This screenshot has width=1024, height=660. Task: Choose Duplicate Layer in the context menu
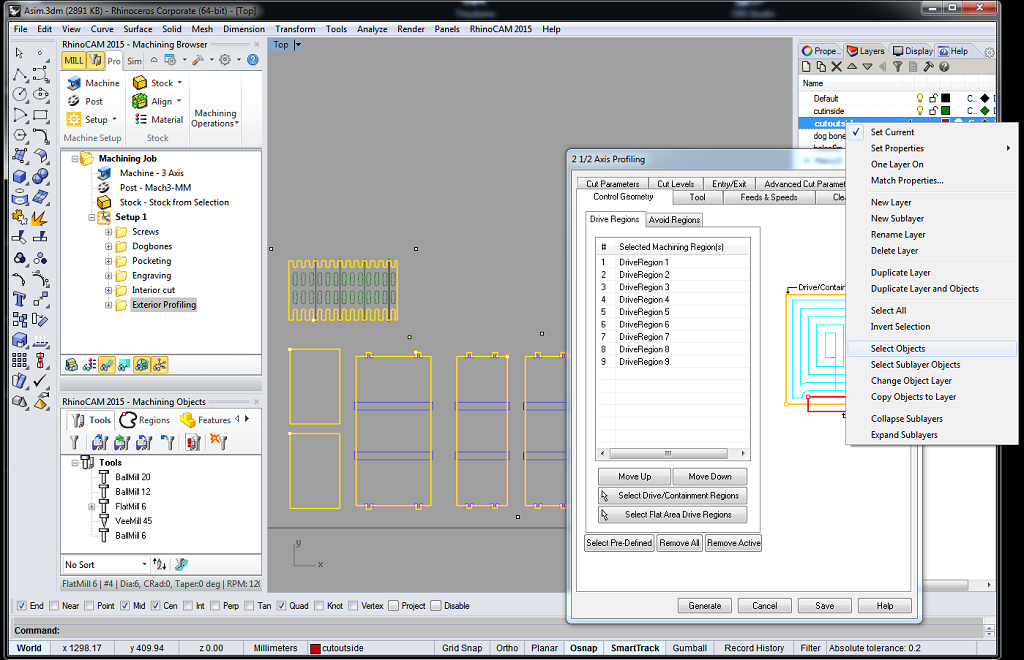point(900,272)
